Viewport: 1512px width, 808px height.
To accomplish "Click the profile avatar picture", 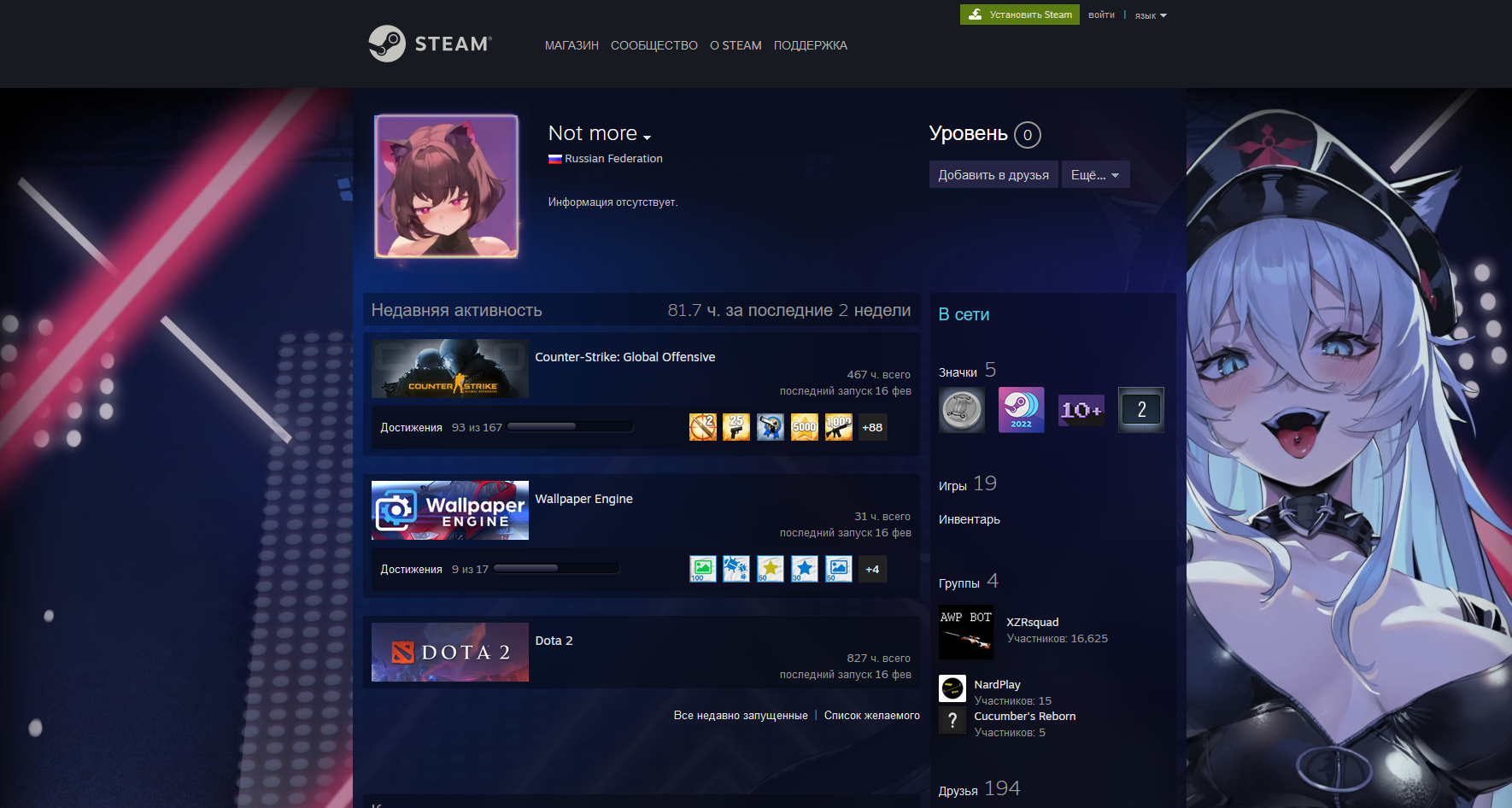I will pyautogui.click(x=447, y=186).
